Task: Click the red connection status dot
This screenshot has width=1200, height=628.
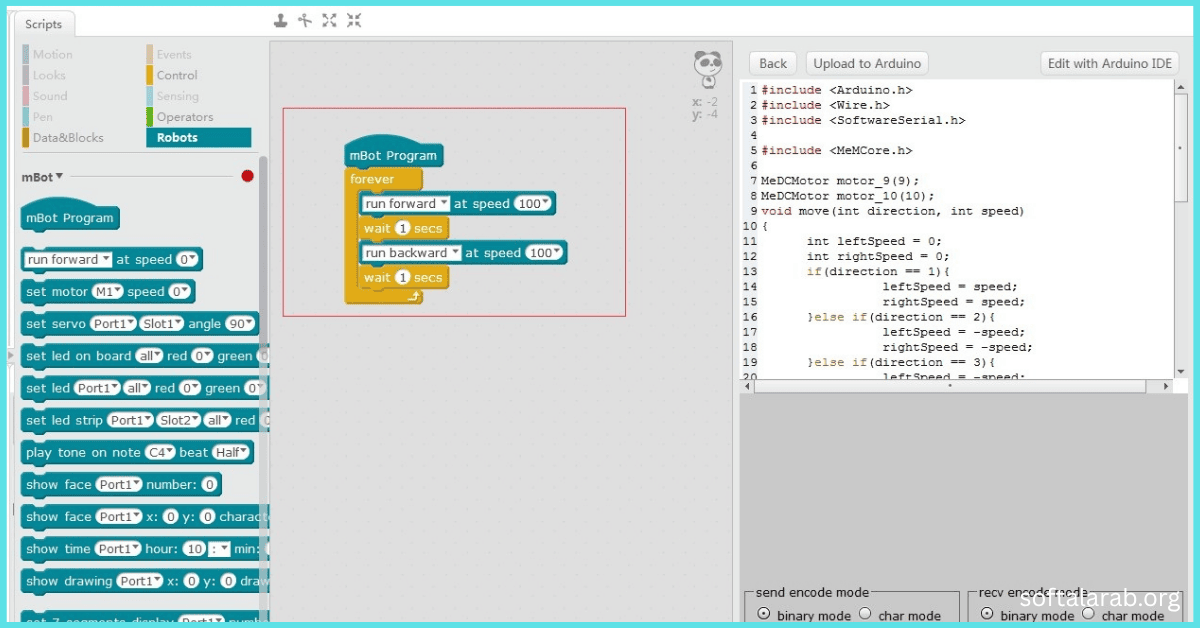Action: point(247,176)
